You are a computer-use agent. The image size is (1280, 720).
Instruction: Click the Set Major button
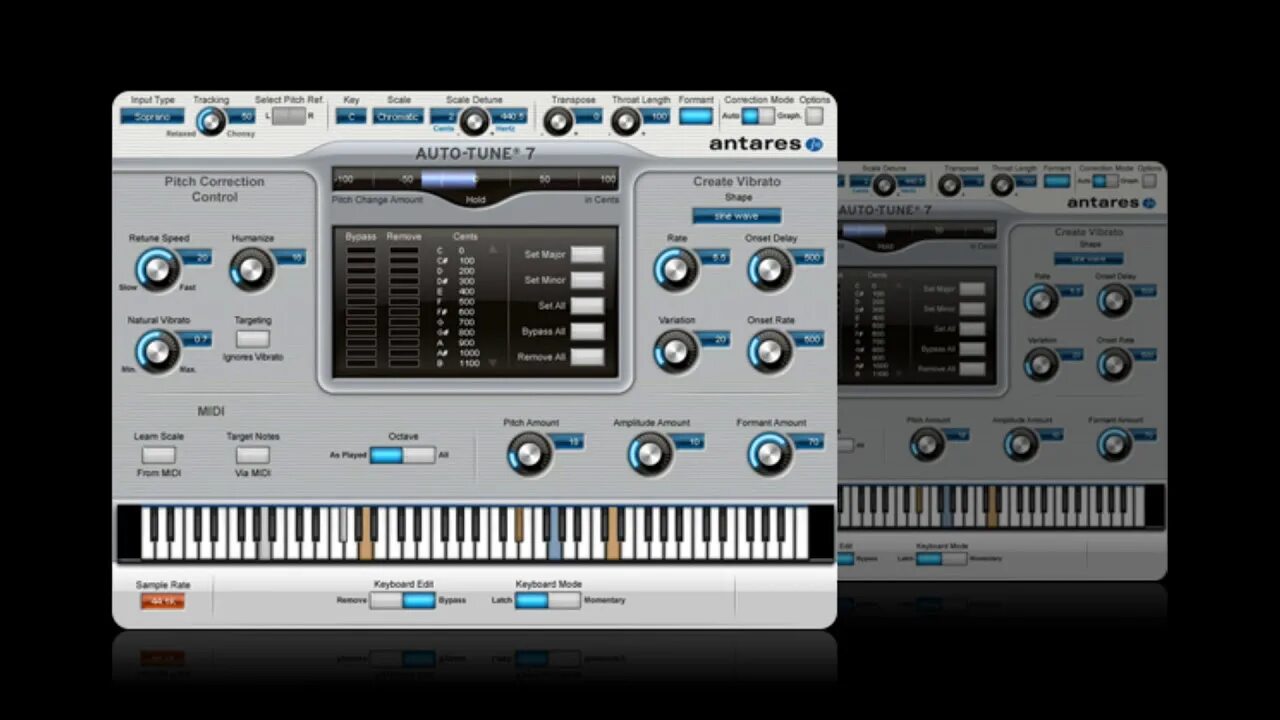pyautogui.click(x=587, y=254)
